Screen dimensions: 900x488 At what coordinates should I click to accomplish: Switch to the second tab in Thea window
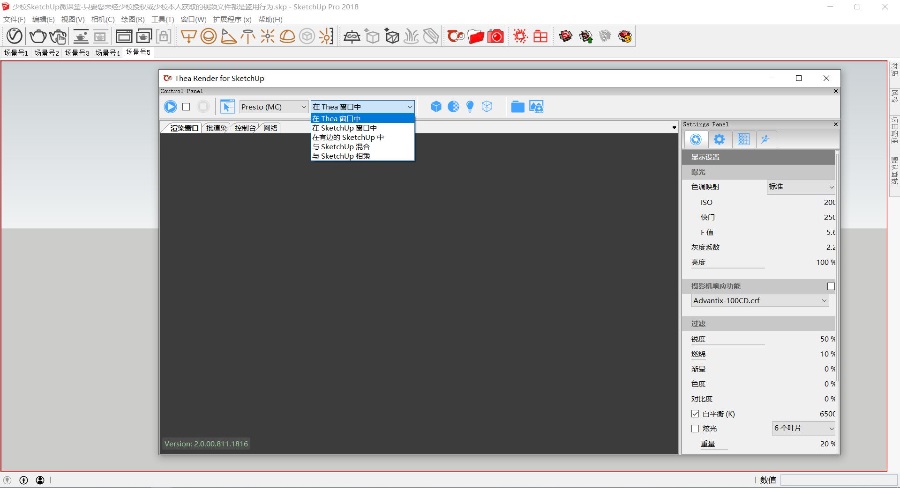point(216,128)
